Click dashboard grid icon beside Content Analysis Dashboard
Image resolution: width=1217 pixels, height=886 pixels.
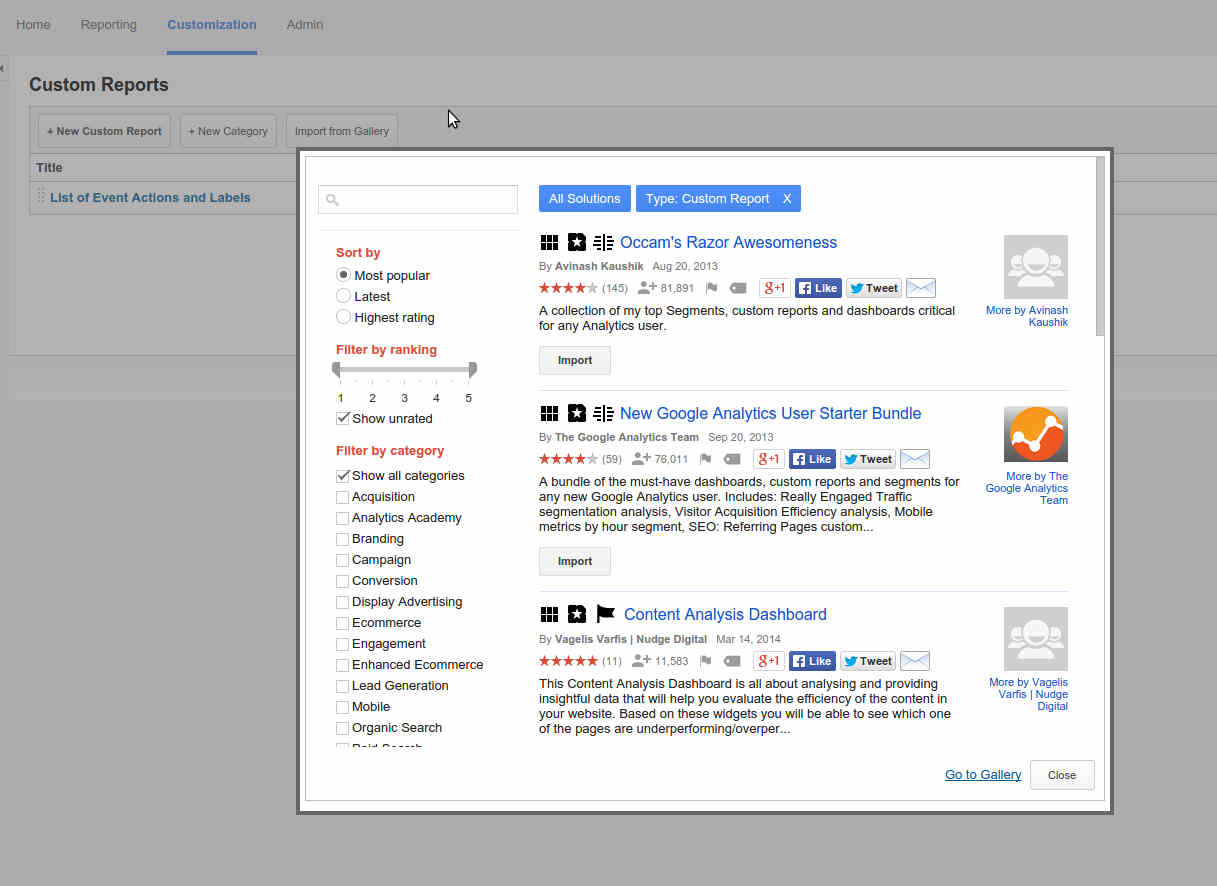pyautogui.click(x=548, y=615)
